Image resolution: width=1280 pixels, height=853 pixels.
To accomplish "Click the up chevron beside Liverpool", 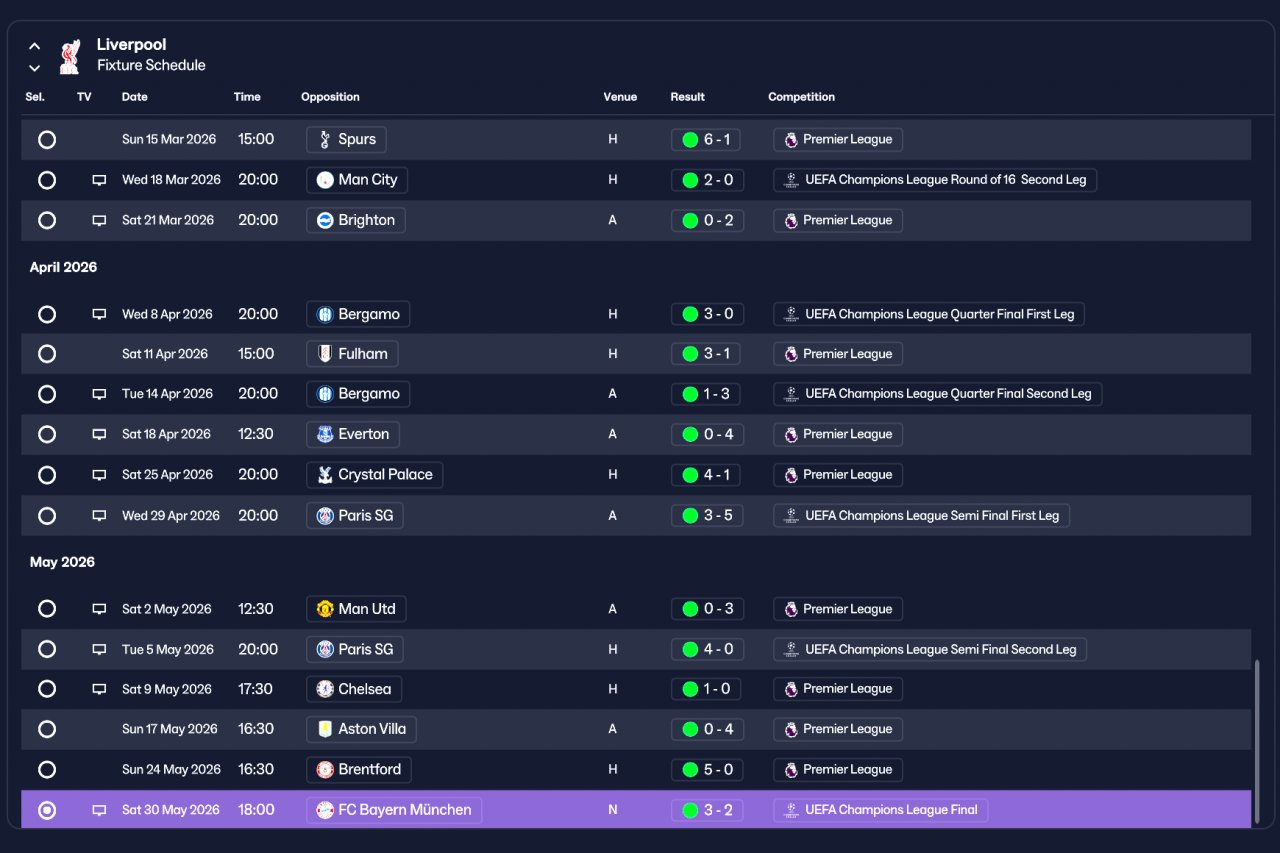I will pyautogui.click(x=34, y=45).
